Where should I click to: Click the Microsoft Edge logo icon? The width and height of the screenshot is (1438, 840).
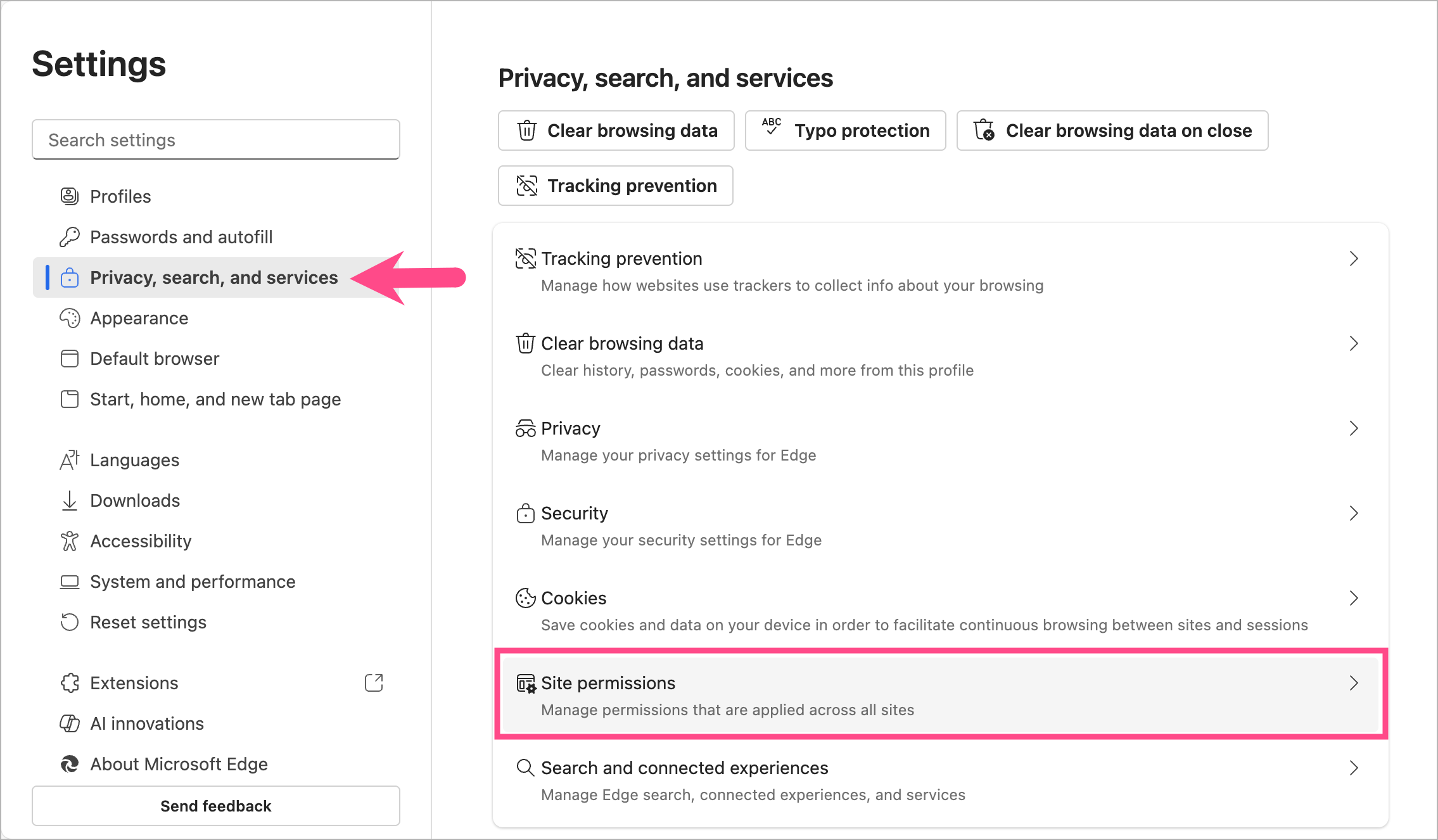[70, 764]
